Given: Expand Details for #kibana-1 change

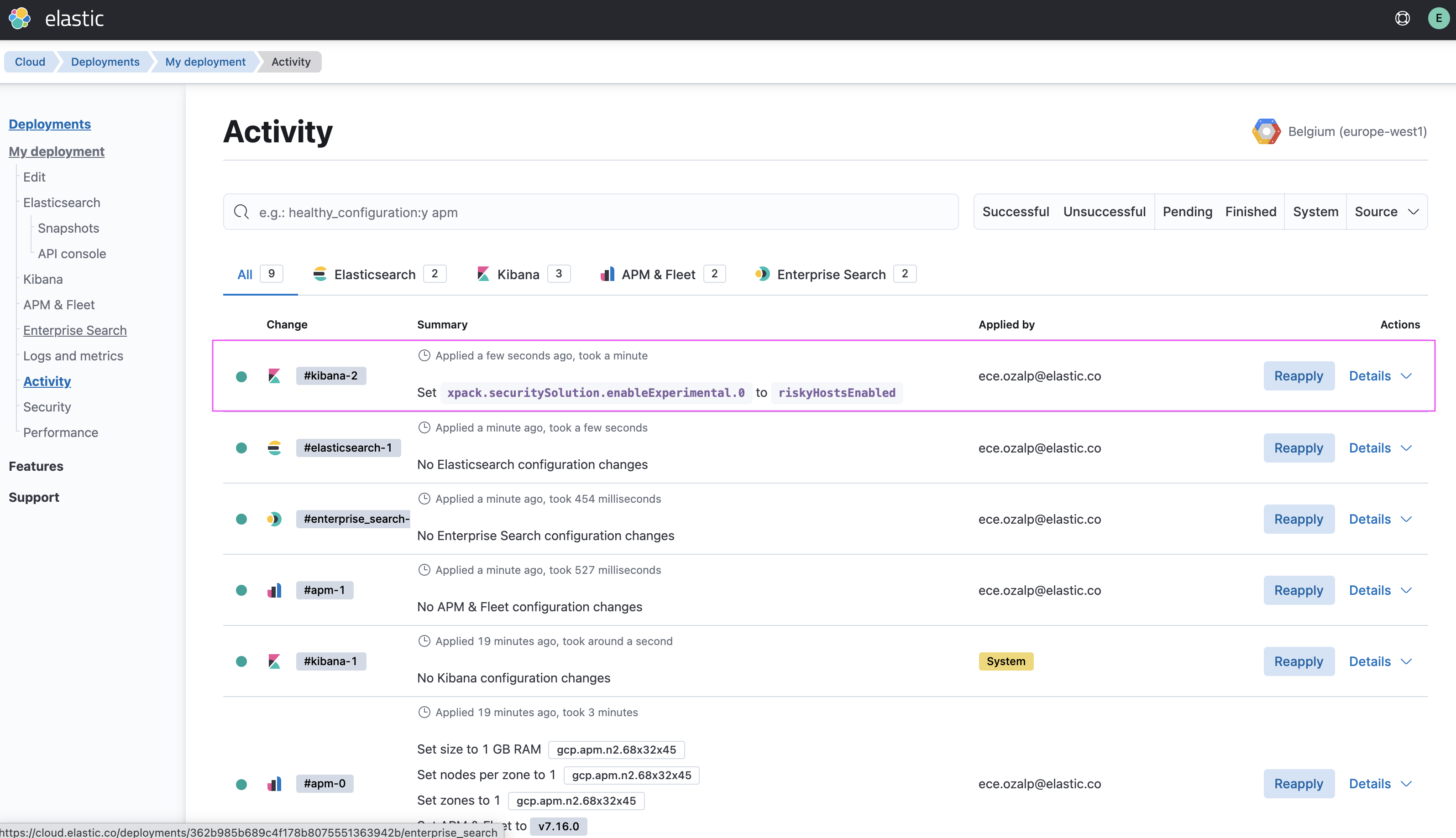Looking at the screenshot, I should click(x=1380, y=662).
